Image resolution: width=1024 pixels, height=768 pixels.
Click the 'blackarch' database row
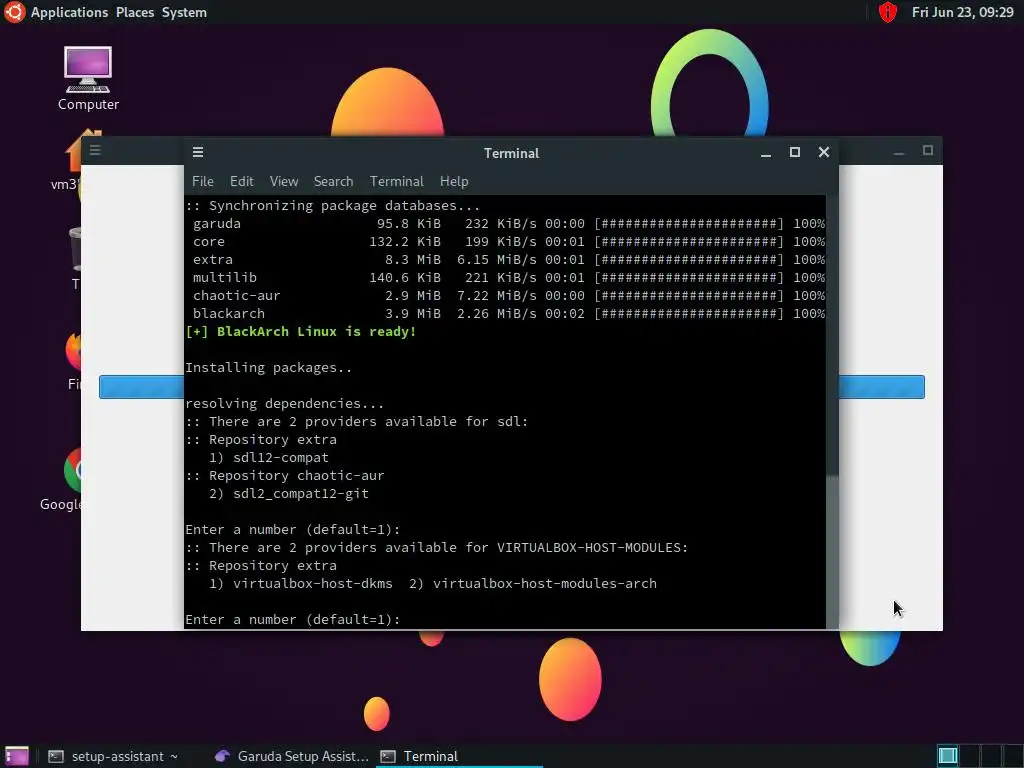[x=505, y=313]
